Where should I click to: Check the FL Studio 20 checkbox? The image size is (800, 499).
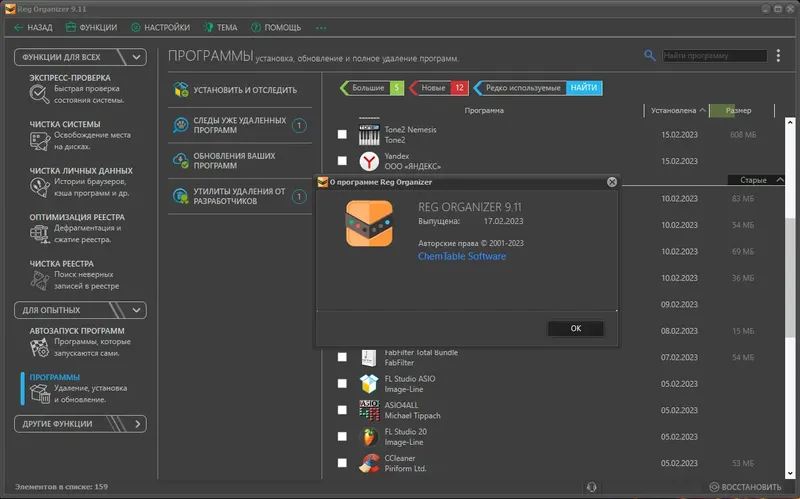click(342, 436)
